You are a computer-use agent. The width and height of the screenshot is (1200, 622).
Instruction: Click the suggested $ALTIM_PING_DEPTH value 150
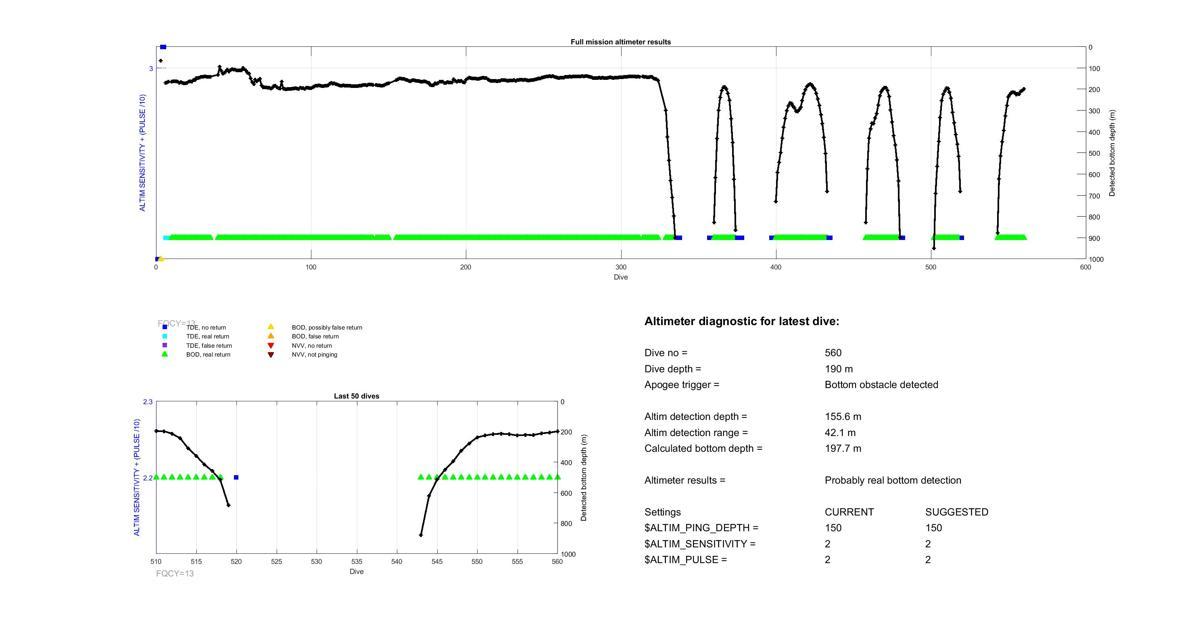click(x=933, y=528)
